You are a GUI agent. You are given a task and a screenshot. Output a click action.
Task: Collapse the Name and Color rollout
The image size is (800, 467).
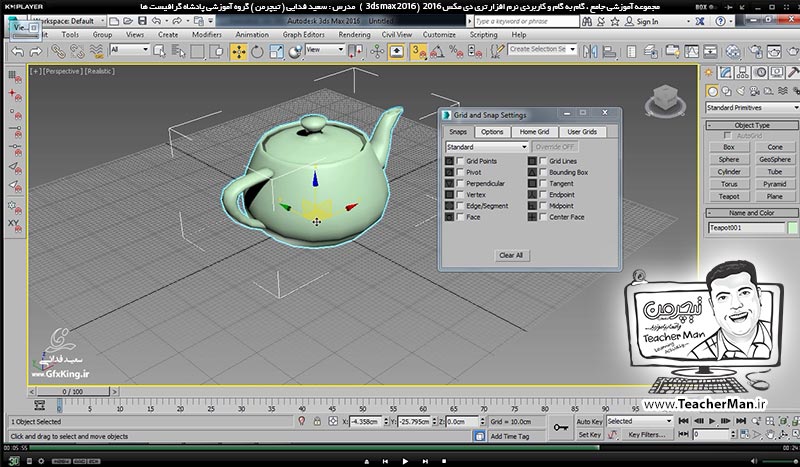[752, 213]
